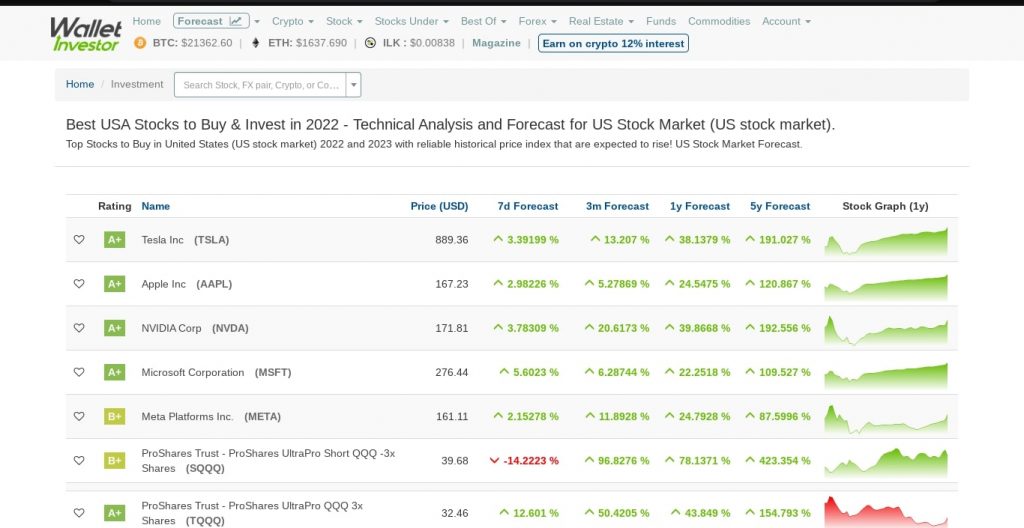
Task: Open NVIDIA 1y stock graph
Action: [886, 330]
